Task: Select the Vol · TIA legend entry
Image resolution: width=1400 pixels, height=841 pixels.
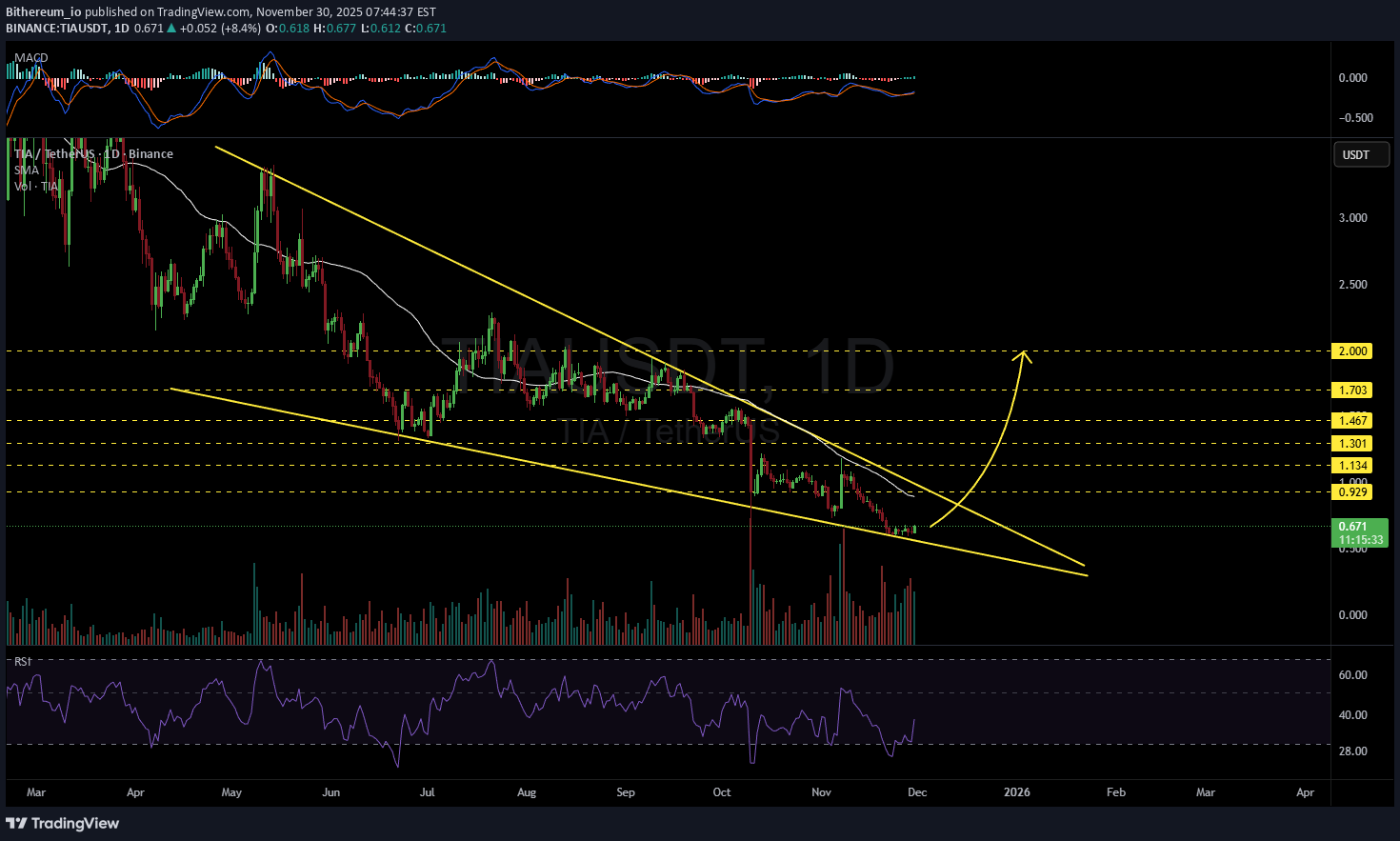Action: pyautogui.click(x=37, y=187)
